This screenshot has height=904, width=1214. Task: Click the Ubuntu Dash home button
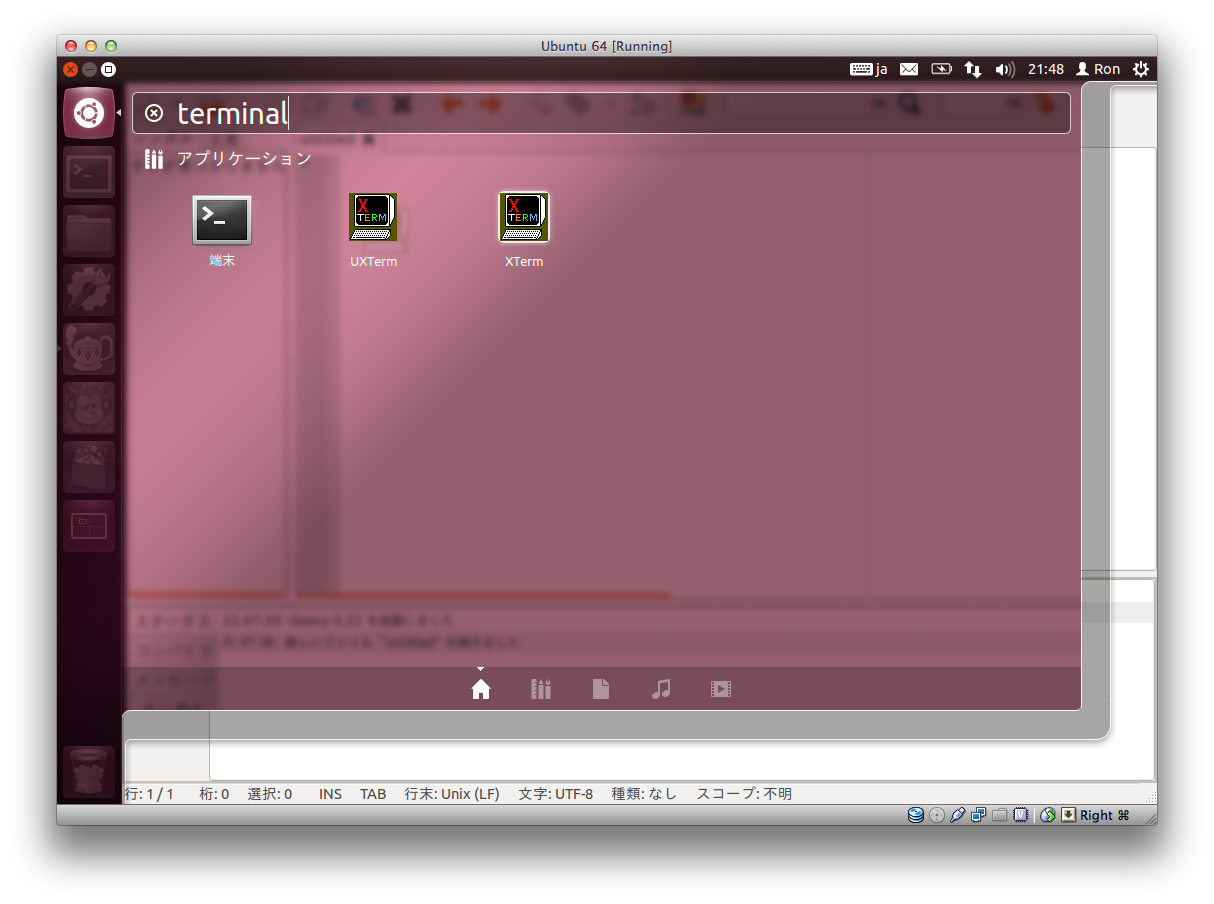89,114
